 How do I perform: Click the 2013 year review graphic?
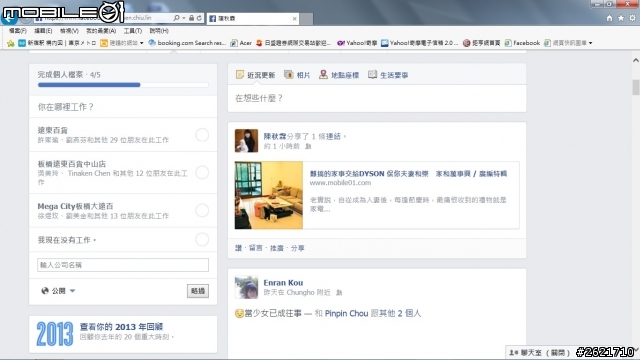click(55, 334)
